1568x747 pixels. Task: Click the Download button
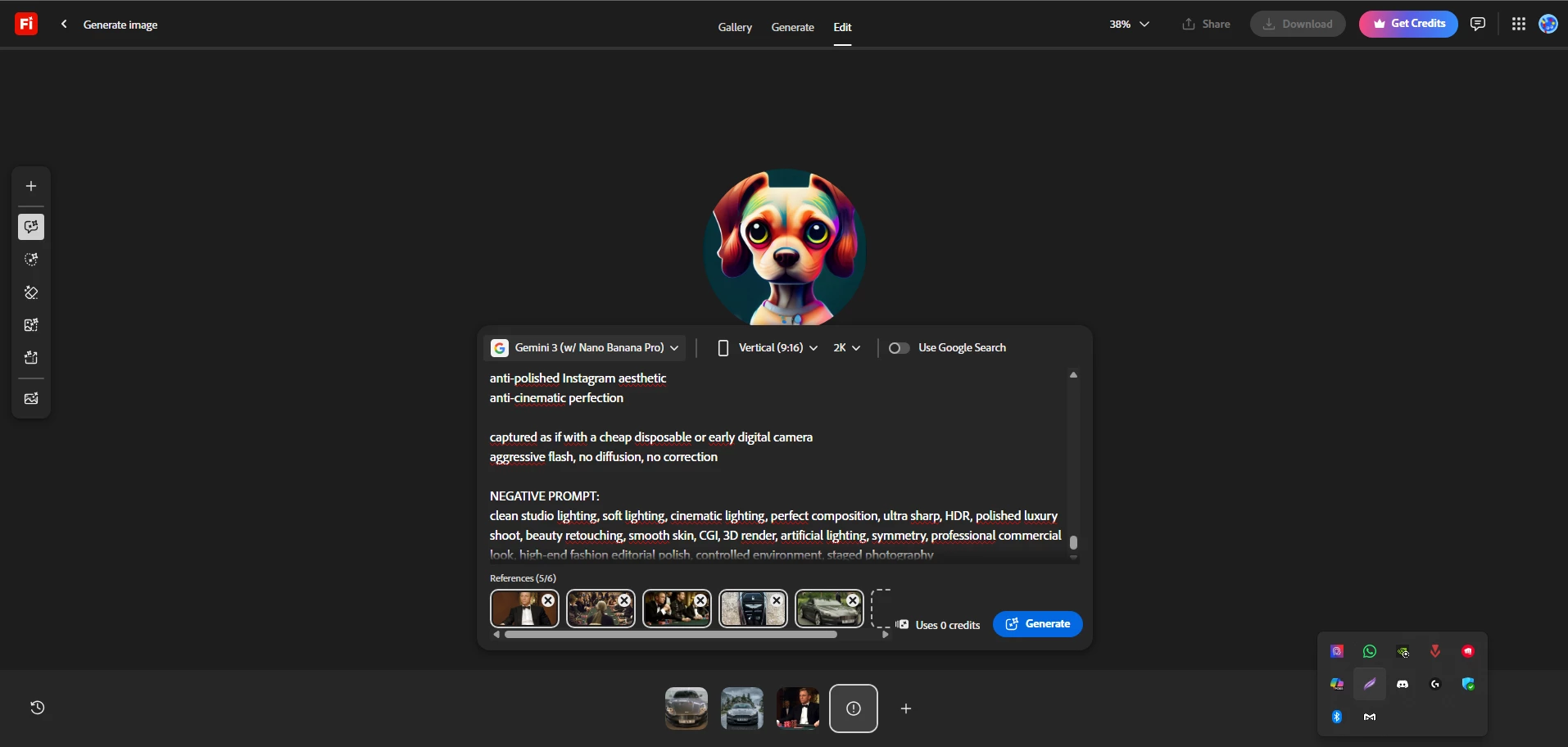1298,24
